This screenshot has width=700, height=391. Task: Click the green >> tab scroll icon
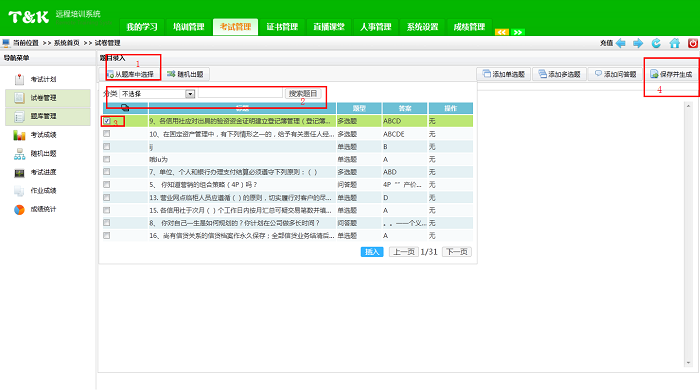coord(518,32)
